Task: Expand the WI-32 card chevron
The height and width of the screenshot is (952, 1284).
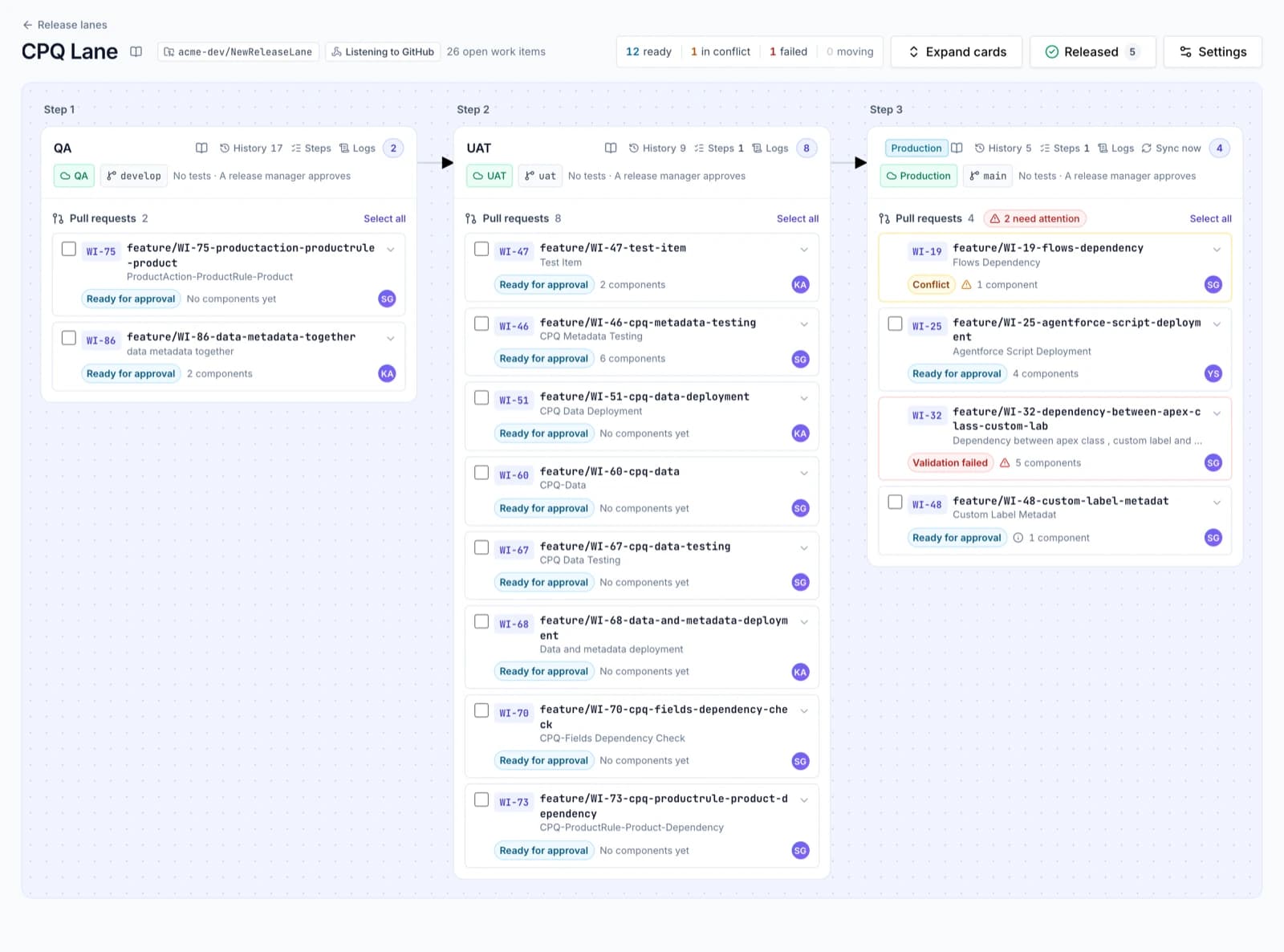Action: (1217, 413)
